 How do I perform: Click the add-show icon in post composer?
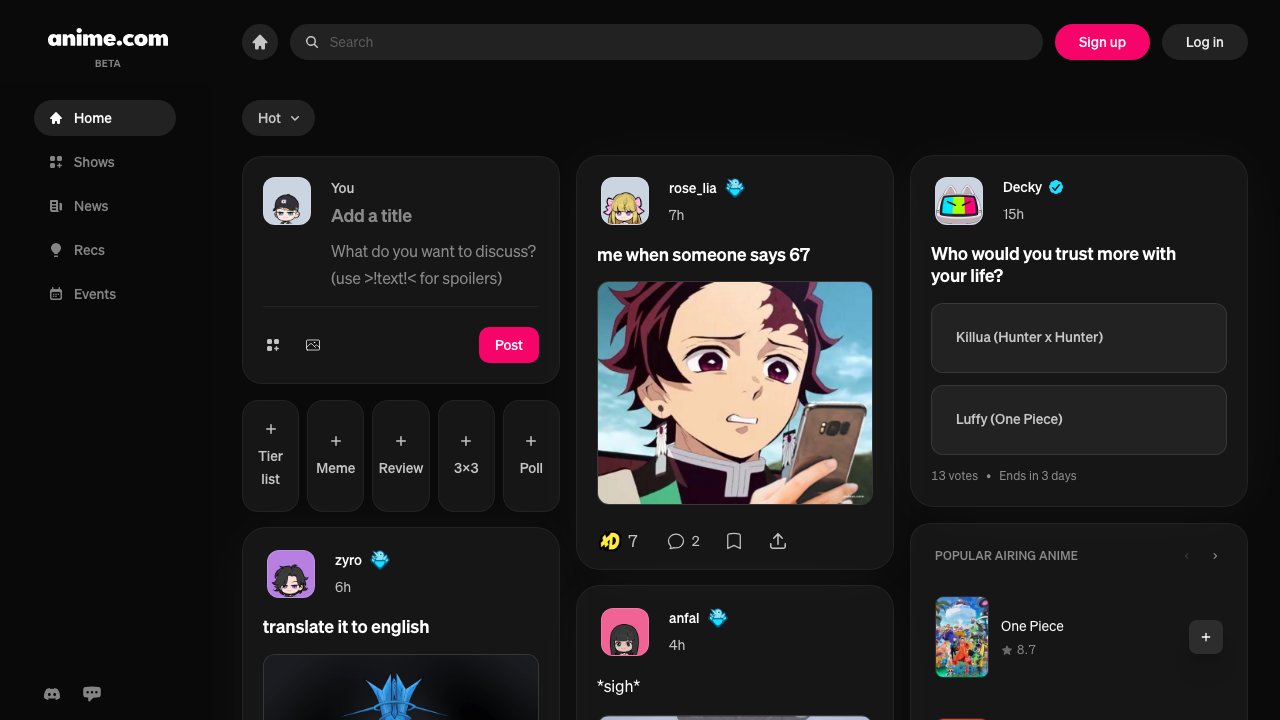pyautogui.click(x=273, y=345)
